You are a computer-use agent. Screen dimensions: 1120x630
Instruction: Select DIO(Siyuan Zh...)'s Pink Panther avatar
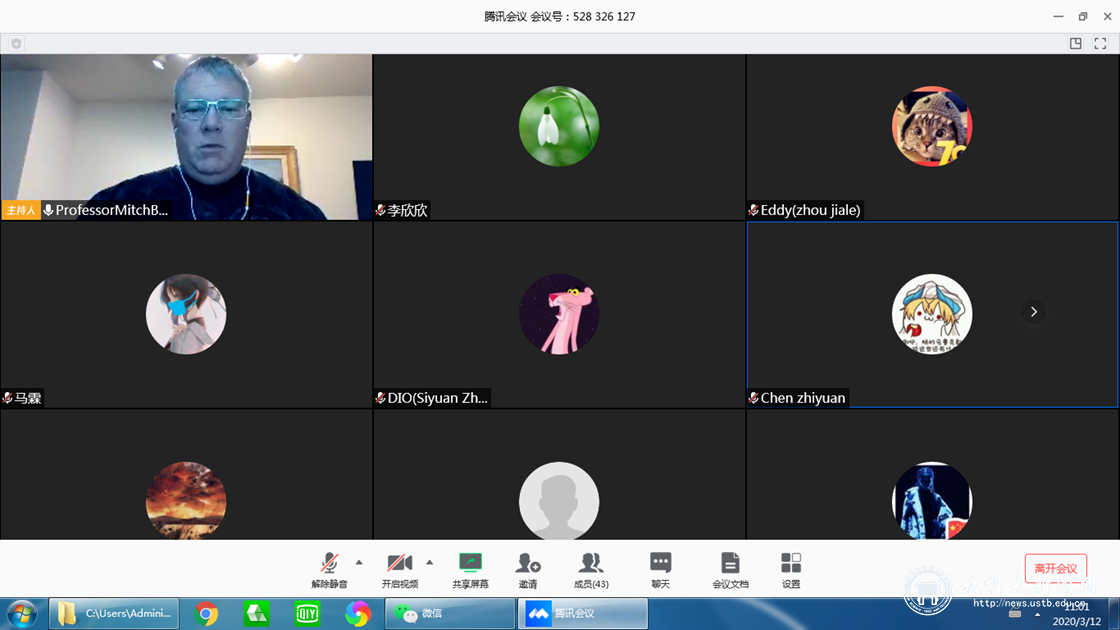[559, 314]
